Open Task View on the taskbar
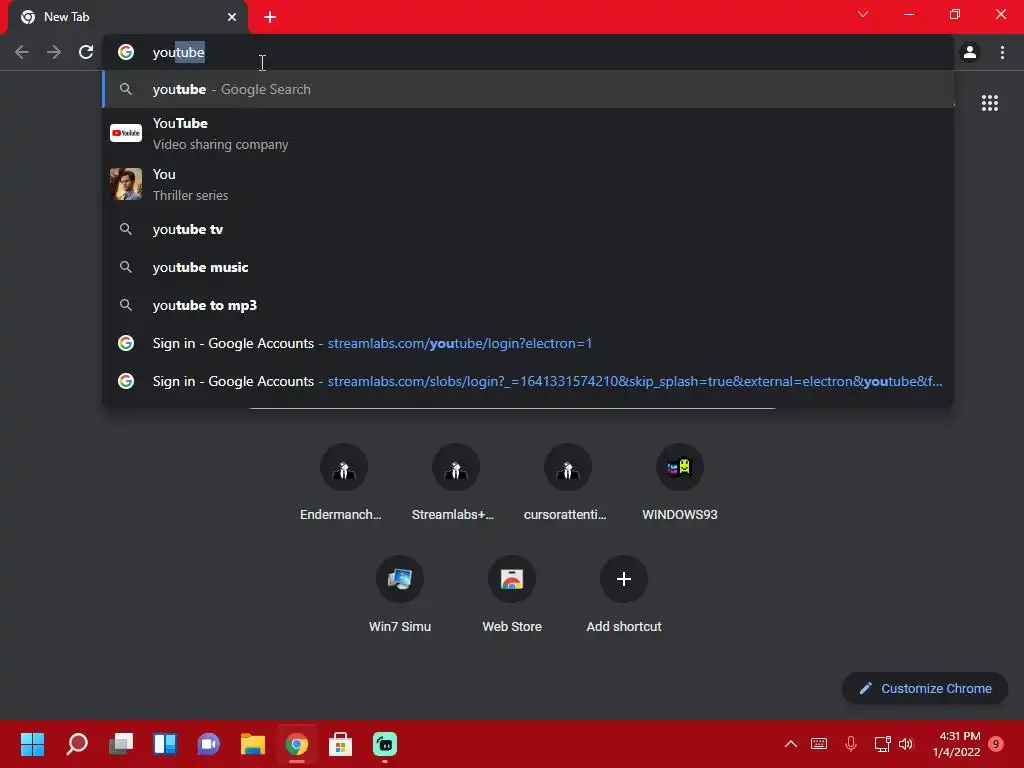 click(121, 744)
